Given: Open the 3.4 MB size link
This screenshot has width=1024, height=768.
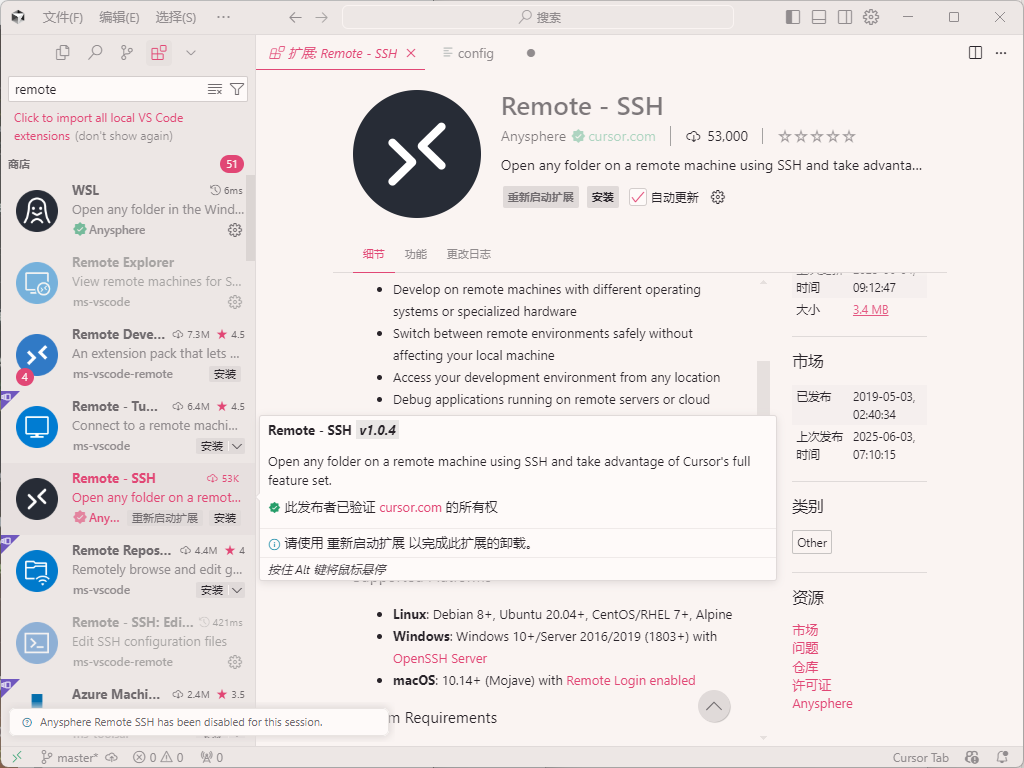Looking at the screenshot, I should [x=871, y=310].
